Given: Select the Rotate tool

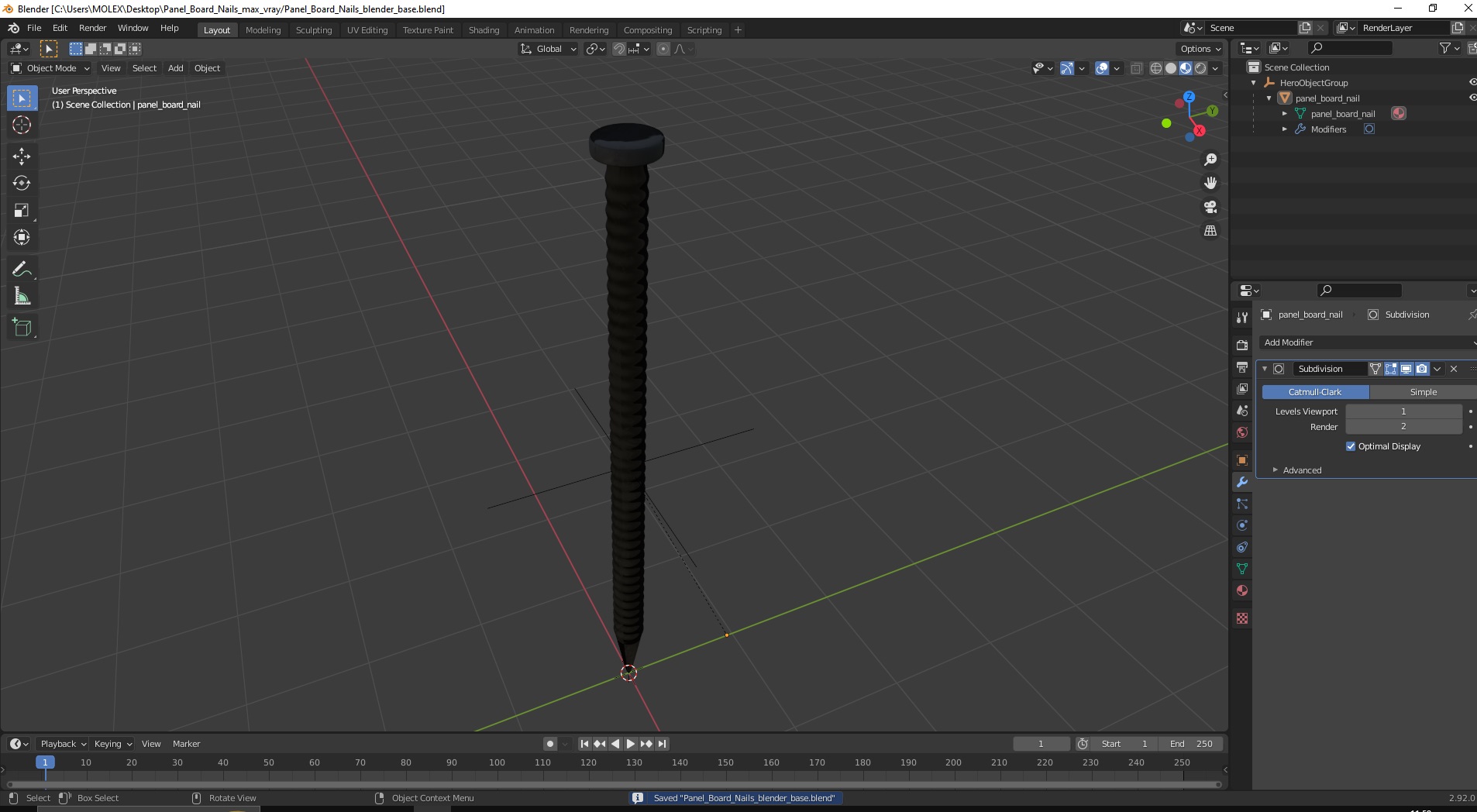Looking at the screenshot, I should point(22,183).
